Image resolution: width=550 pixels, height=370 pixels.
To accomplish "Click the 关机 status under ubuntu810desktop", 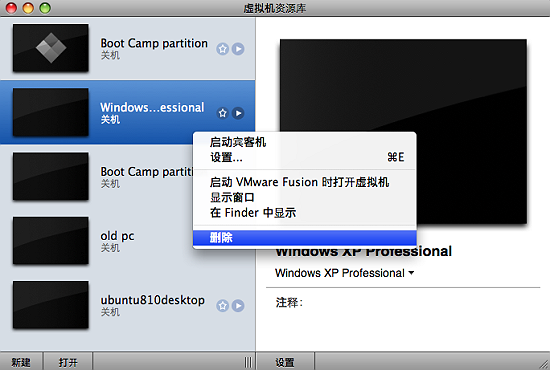I will pos(110,312).
